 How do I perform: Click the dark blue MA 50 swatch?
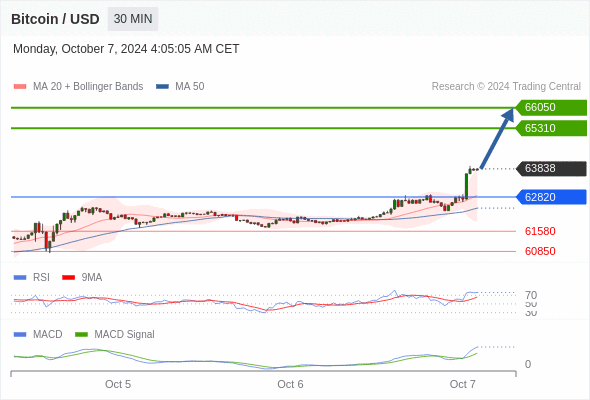click(162, 87)
